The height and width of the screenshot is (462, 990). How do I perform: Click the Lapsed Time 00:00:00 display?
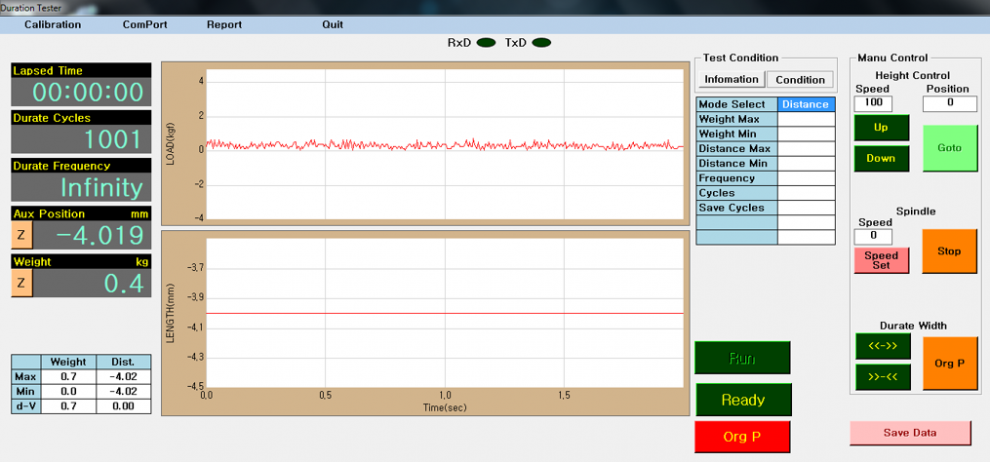pyautogui.click(x=81, y=92)
